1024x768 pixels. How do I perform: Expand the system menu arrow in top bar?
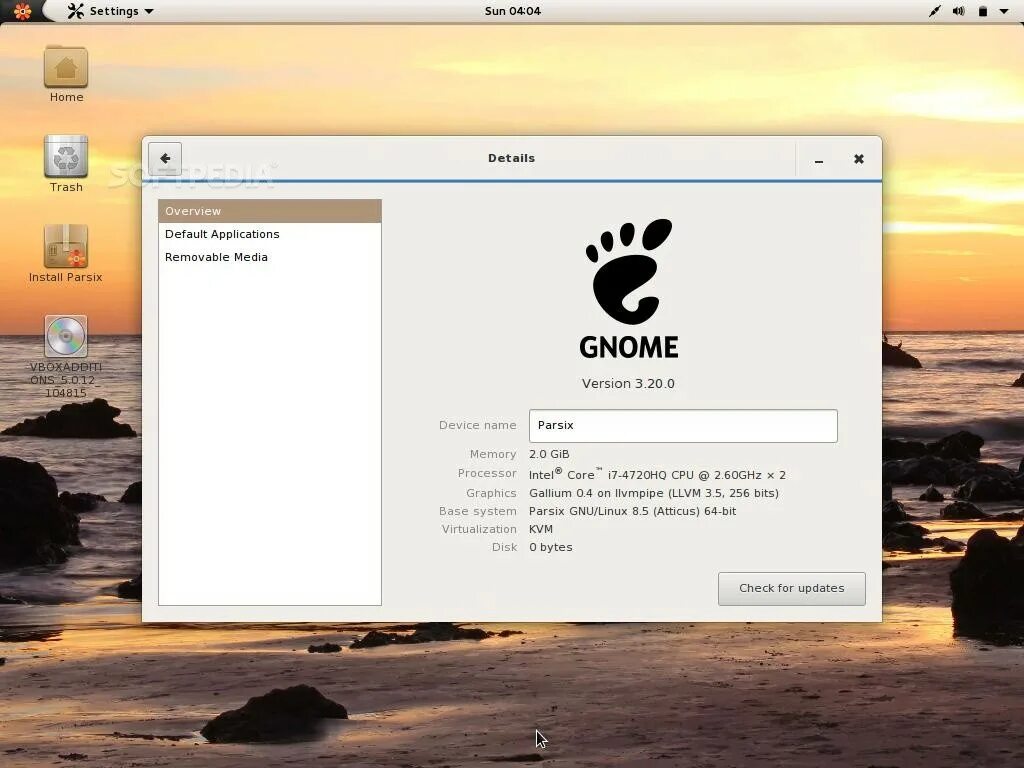click(1004, 11)
